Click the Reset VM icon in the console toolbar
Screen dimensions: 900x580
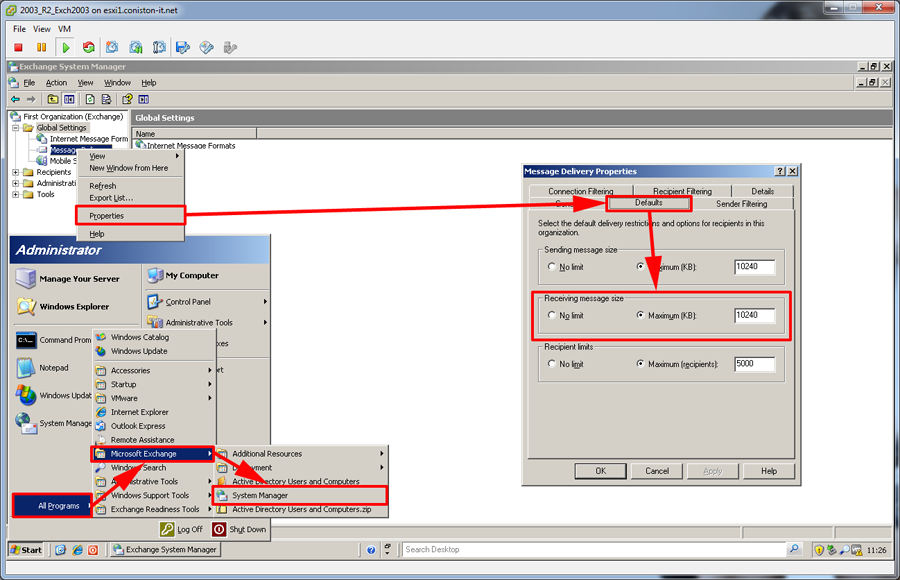click(x=88, y=47)
